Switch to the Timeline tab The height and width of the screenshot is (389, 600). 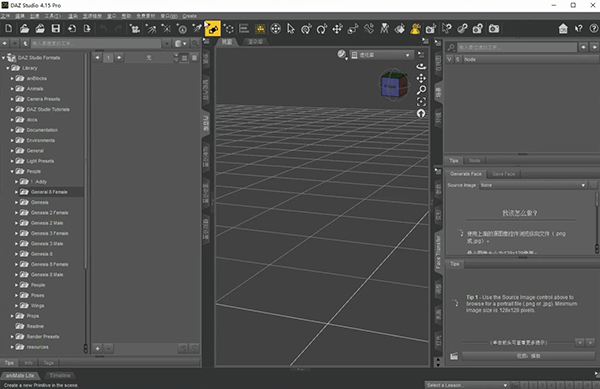pyautogui.click(x=60, y=376)
